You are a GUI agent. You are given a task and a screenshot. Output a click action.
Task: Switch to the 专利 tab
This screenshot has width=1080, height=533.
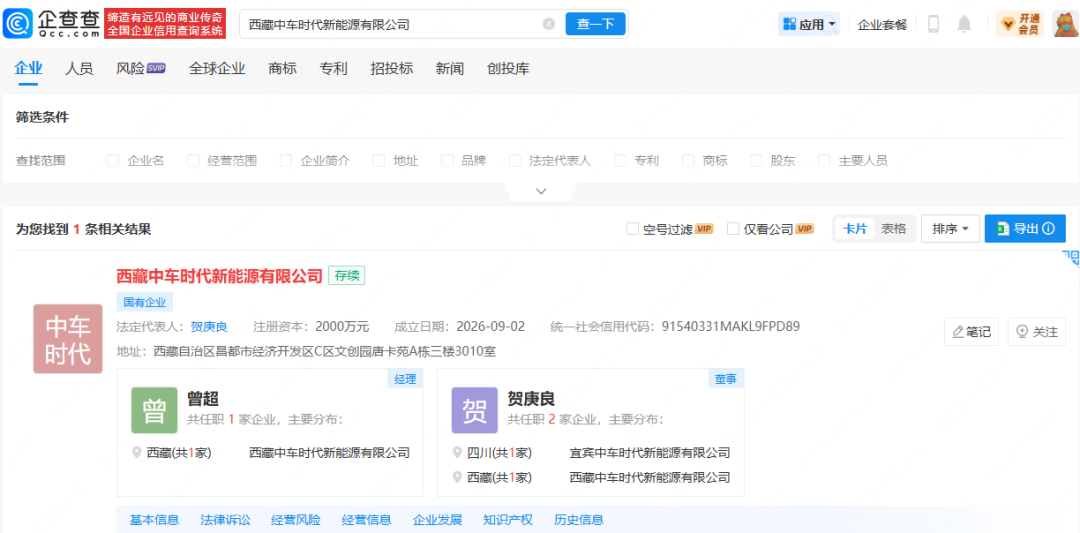333,68
